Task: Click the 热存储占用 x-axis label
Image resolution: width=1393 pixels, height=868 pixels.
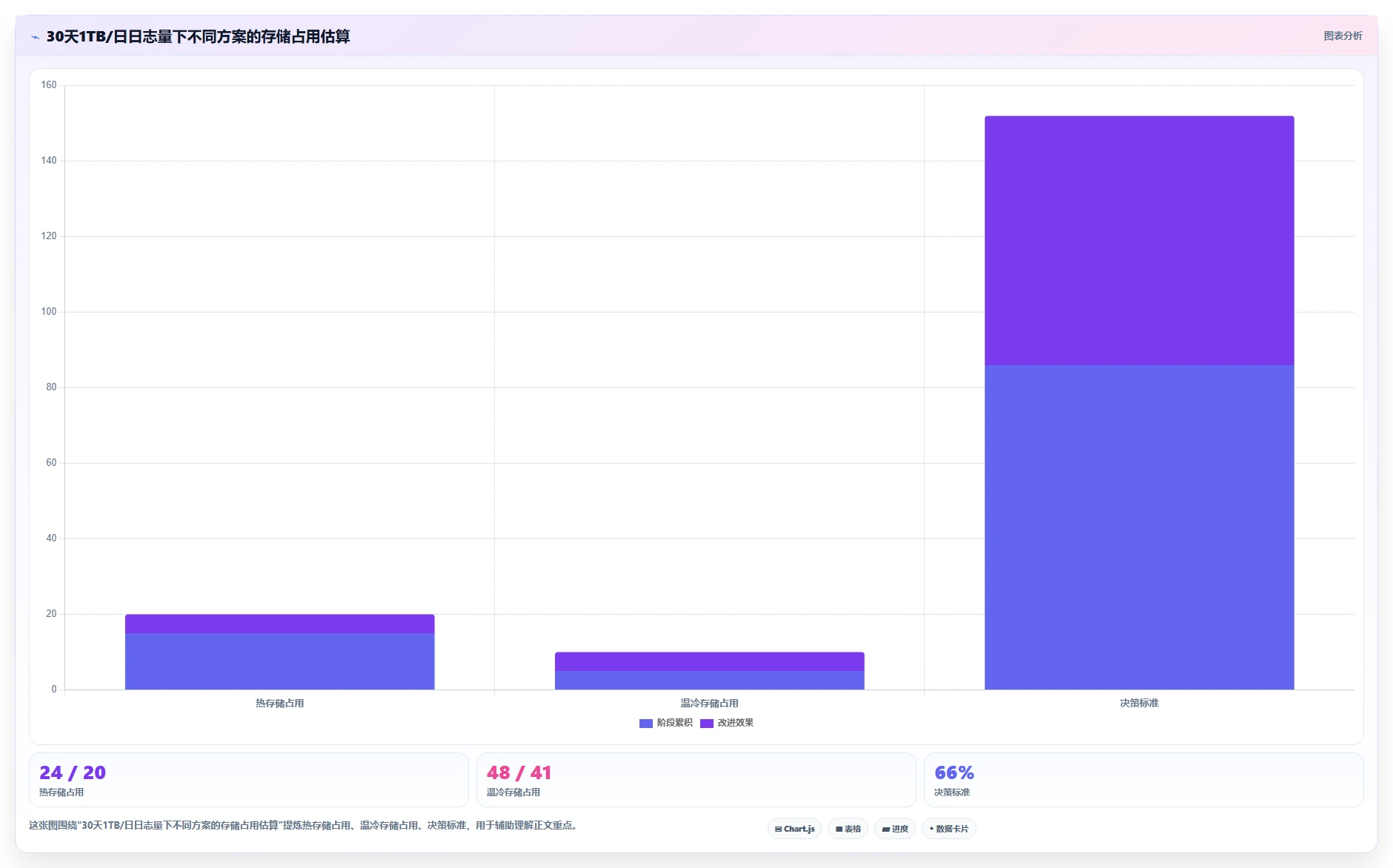Action: pyautogui.click(x=279, y=704)
